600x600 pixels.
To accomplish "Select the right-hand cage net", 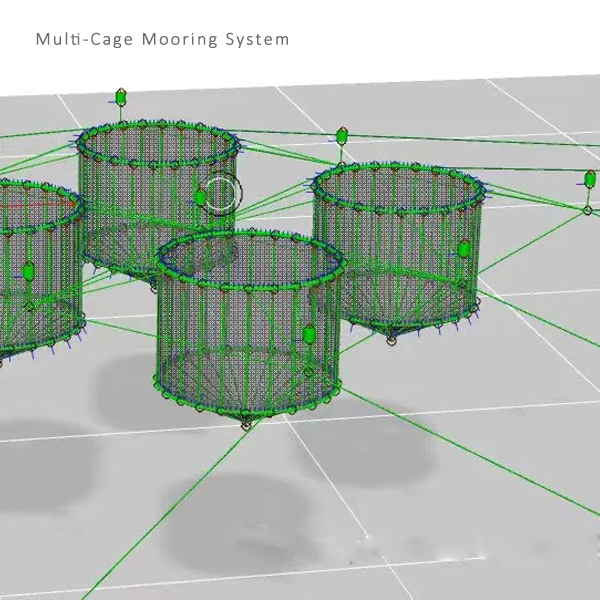I will click(x=400, y=250).
